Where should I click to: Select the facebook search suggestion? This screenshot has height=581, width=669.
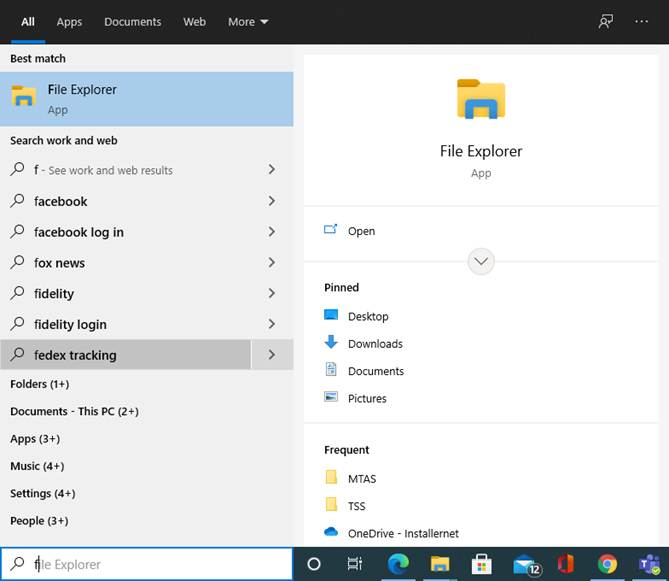125,201
